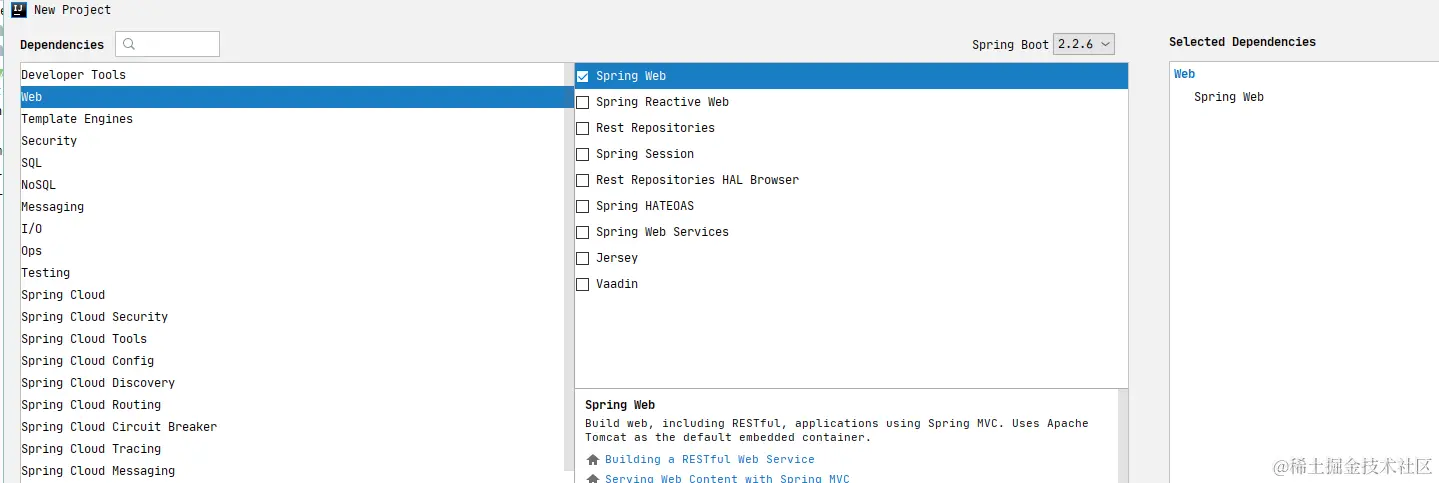This screenshot has width=1439, height=483.
Task: Check the Spring Session dependency box
Action: 583,154
